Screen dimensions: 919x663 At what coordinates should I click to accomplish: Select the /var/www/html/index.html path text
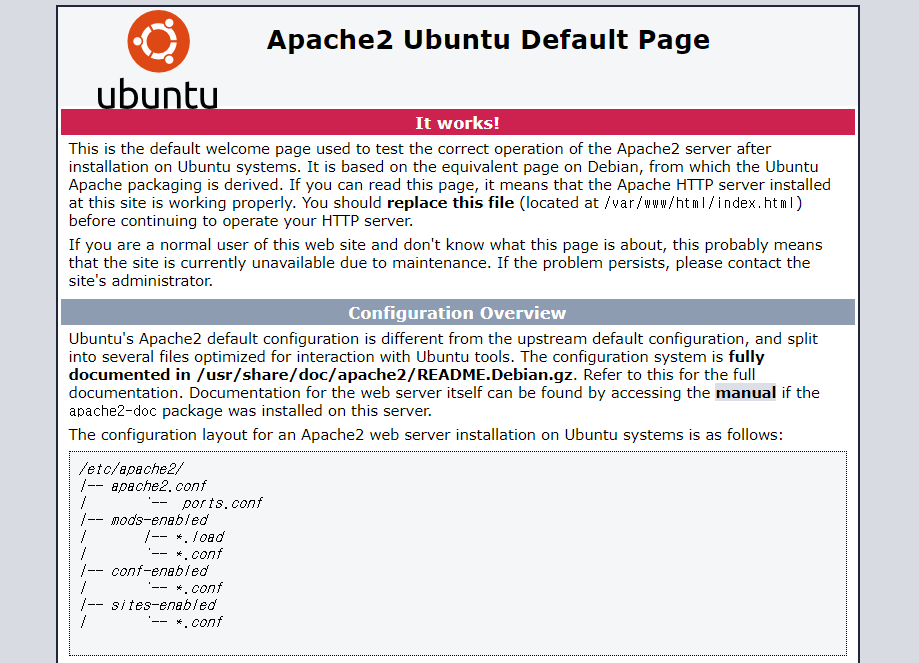[x=700, y=203]
